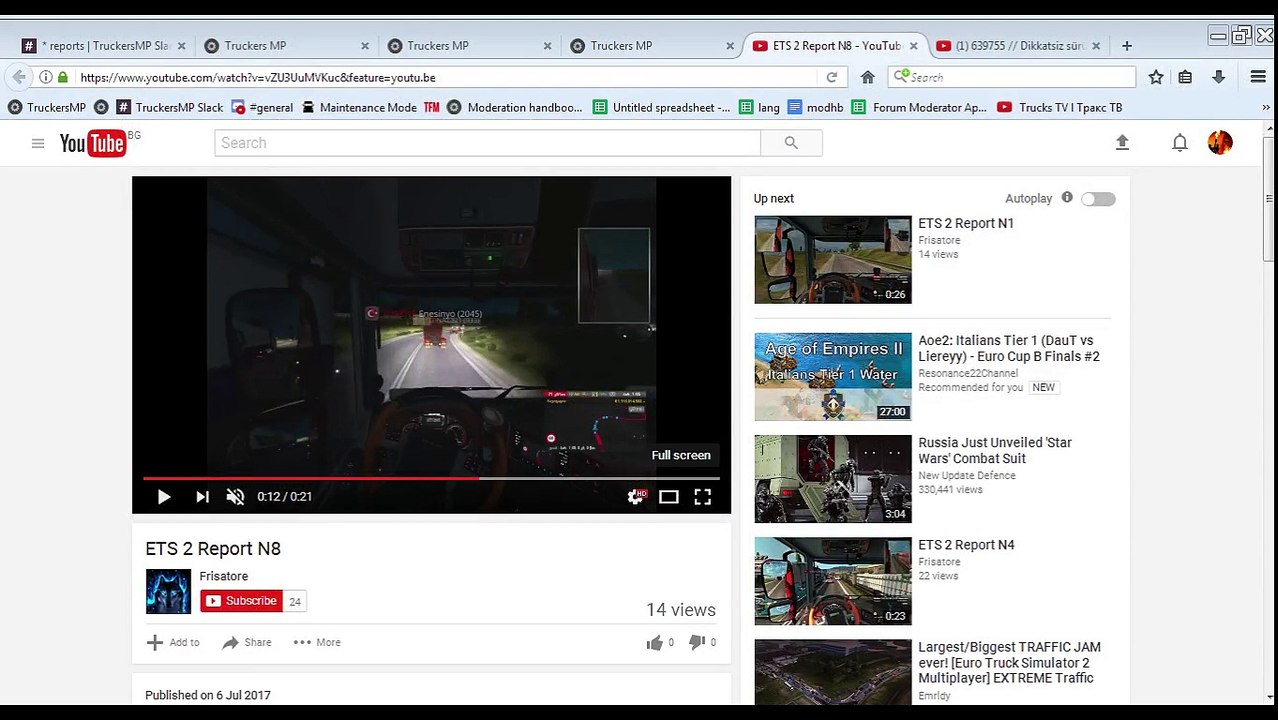The image size is (1278, 720).
Task: Unmute the video volume icon
Action: (x=235, y=497)
